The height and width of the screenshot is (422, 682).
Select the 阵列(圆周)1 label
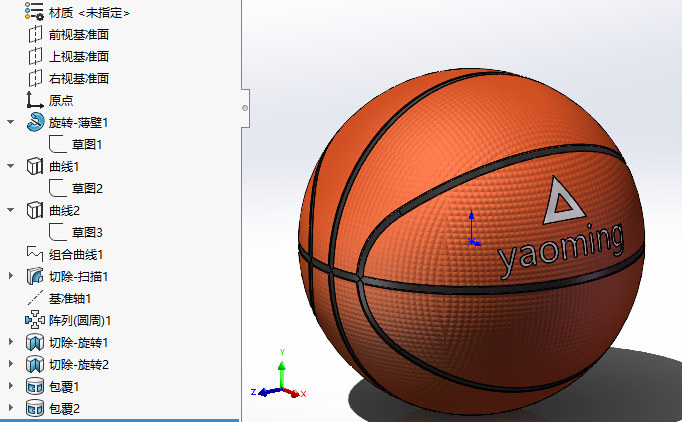click(80, 321)
